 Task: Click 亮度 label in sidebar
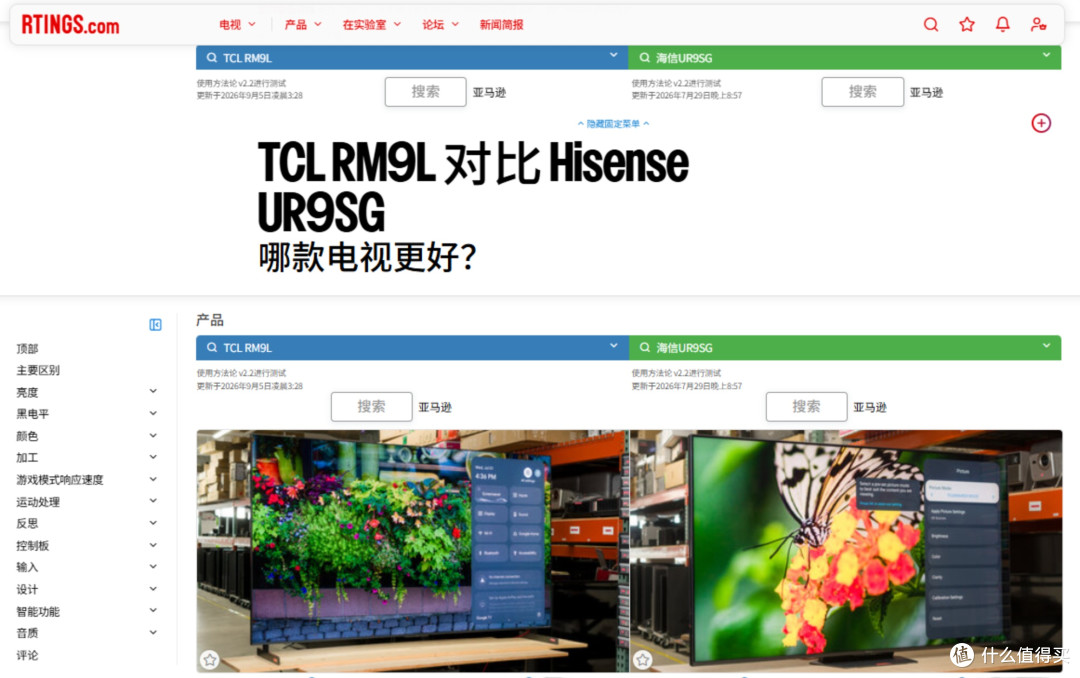pos(28,392)
